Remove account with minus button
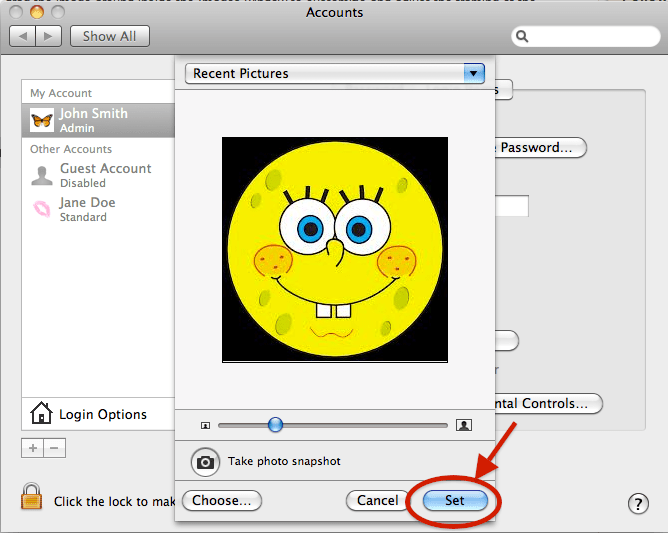This screenshot has width=668, height=533. pyautogui.click(x=55, y=448)
